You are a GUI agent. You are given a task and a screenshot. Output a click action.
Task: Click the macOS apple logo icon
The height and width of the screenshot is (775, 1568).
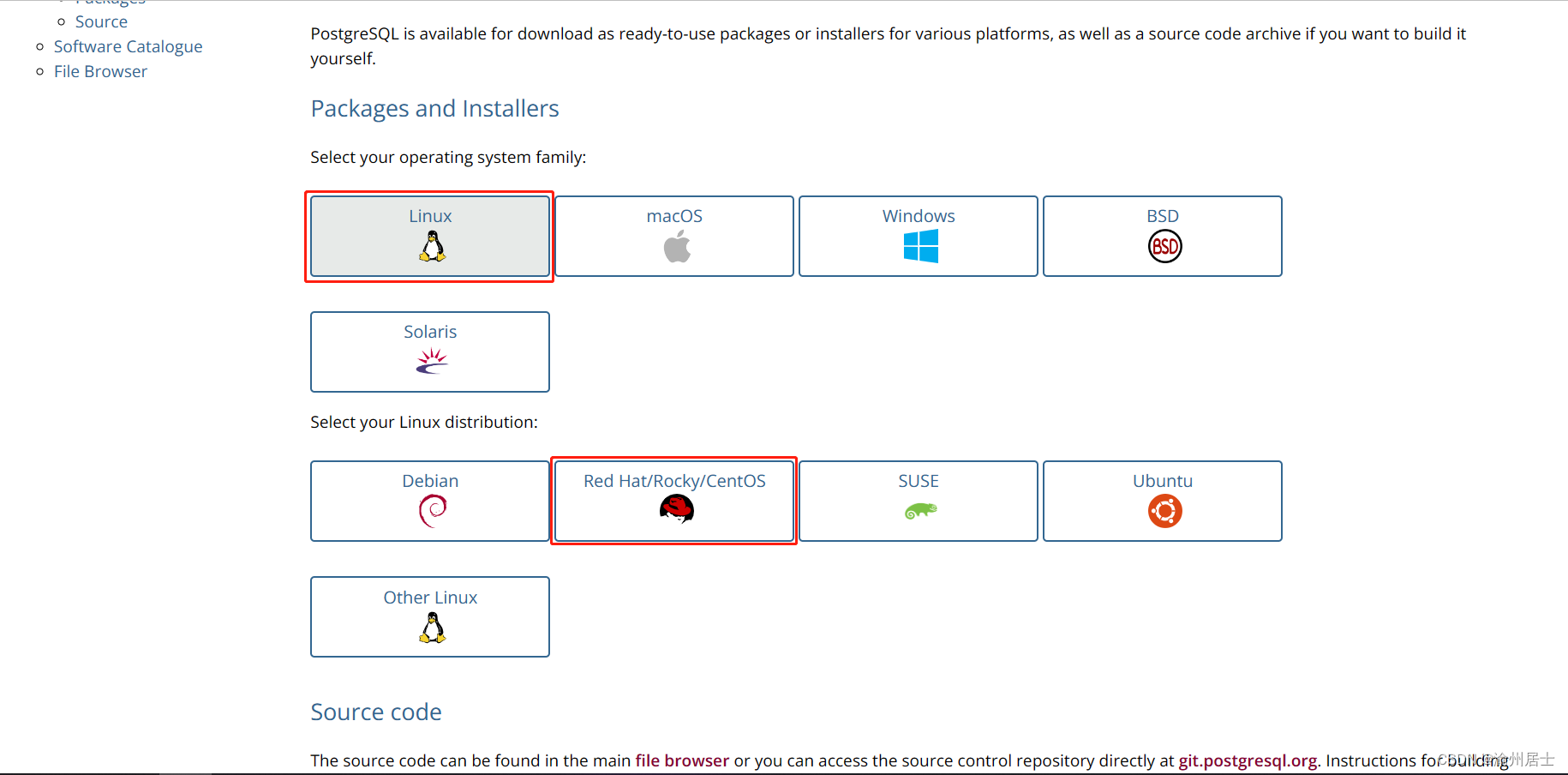677,247
